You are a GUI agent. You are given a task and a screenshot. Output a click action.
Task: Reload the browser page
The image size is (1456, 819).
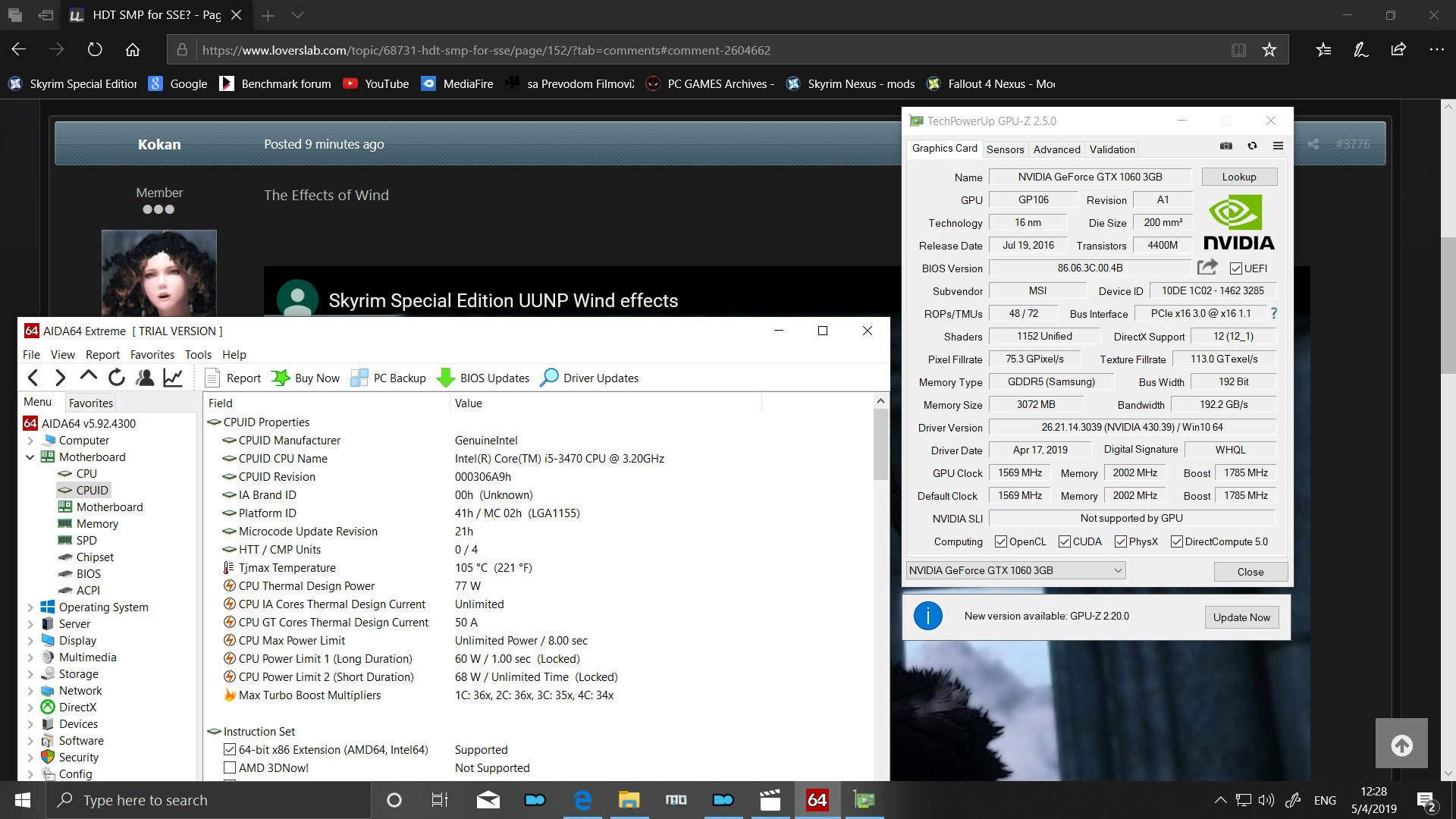[x=94, y=50]
